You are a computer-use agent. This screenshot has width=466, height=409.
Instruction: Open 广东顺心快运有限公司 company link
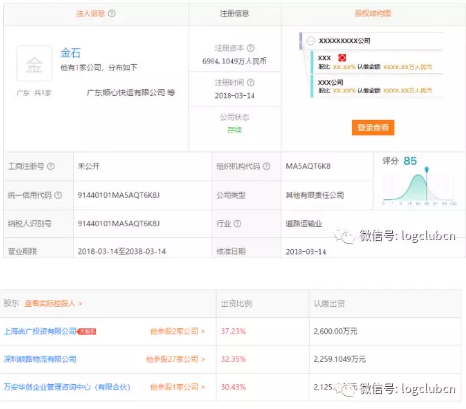pyautogui.click(x=126, y=92)
